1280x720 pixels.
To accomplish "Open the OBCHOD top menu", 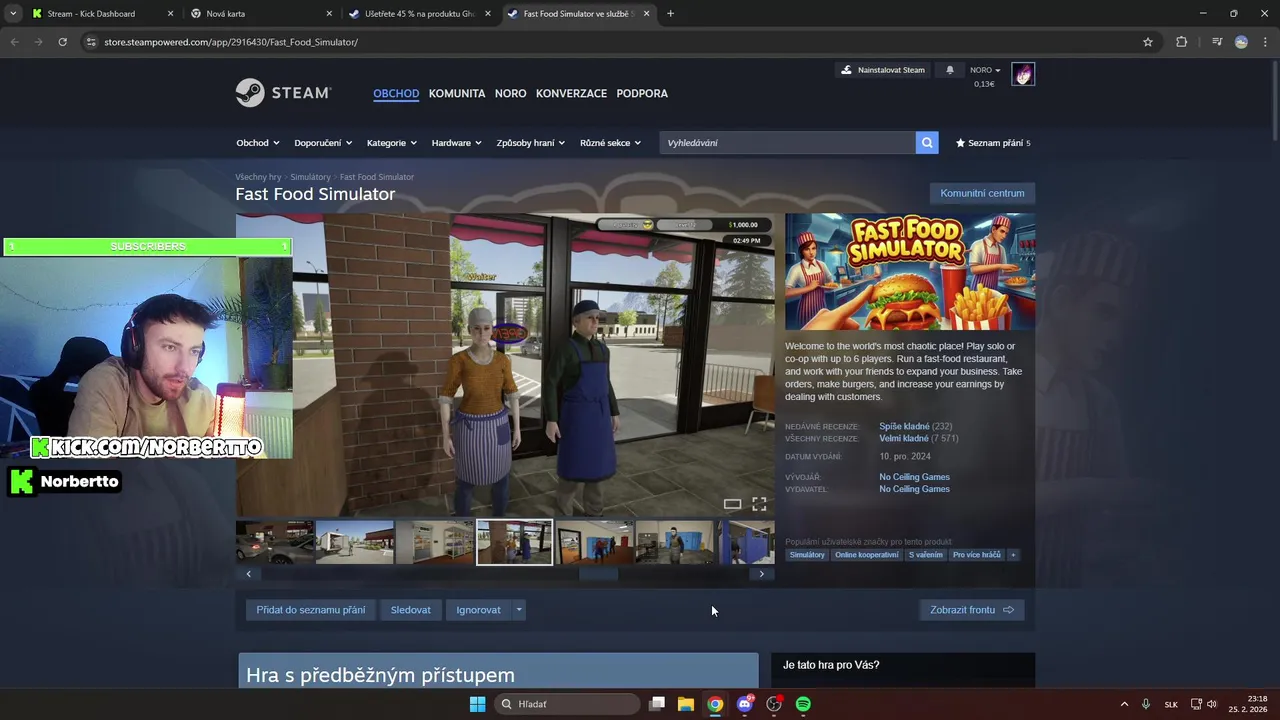I will click(396, 94).
